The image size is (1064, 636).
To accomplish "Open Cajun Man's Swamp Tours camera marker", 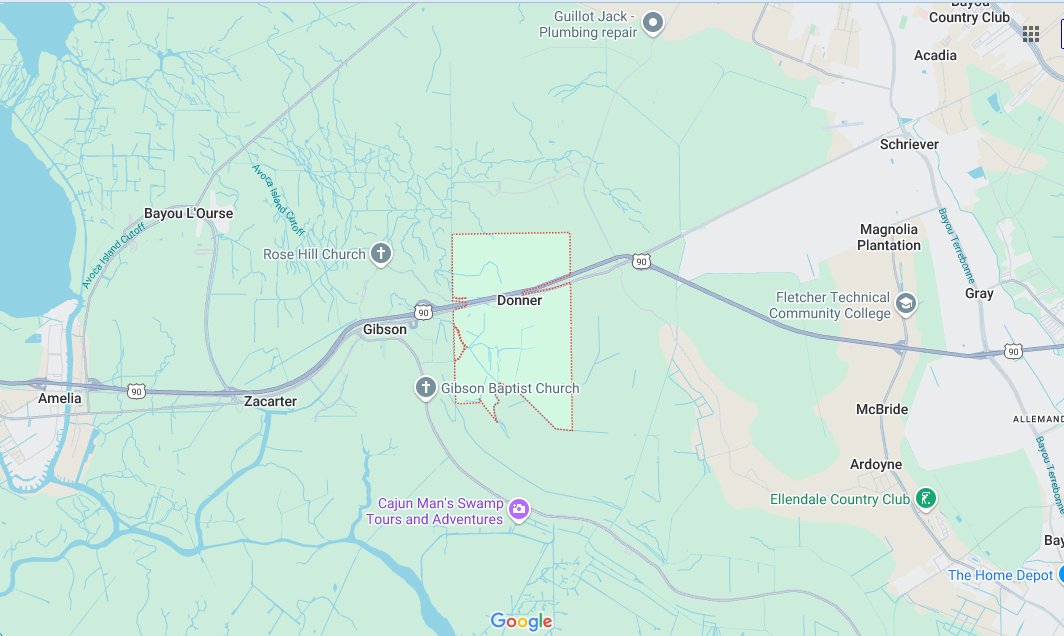I will 519,510.
